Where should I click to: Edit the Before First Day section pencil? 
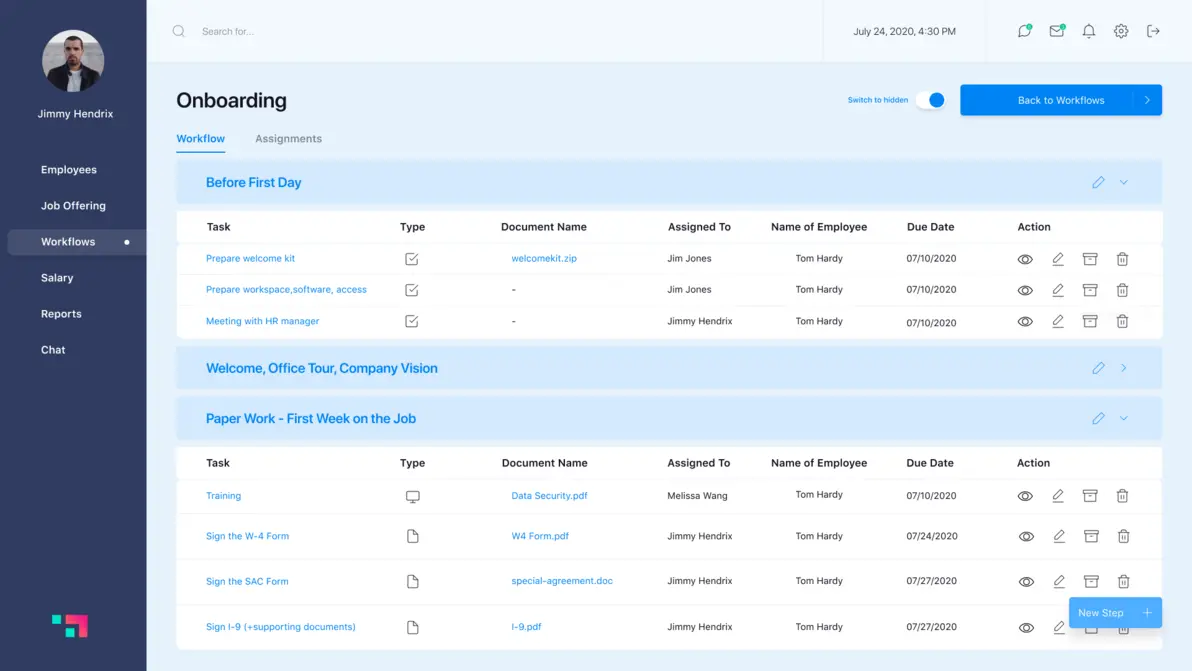[1098, 182]
